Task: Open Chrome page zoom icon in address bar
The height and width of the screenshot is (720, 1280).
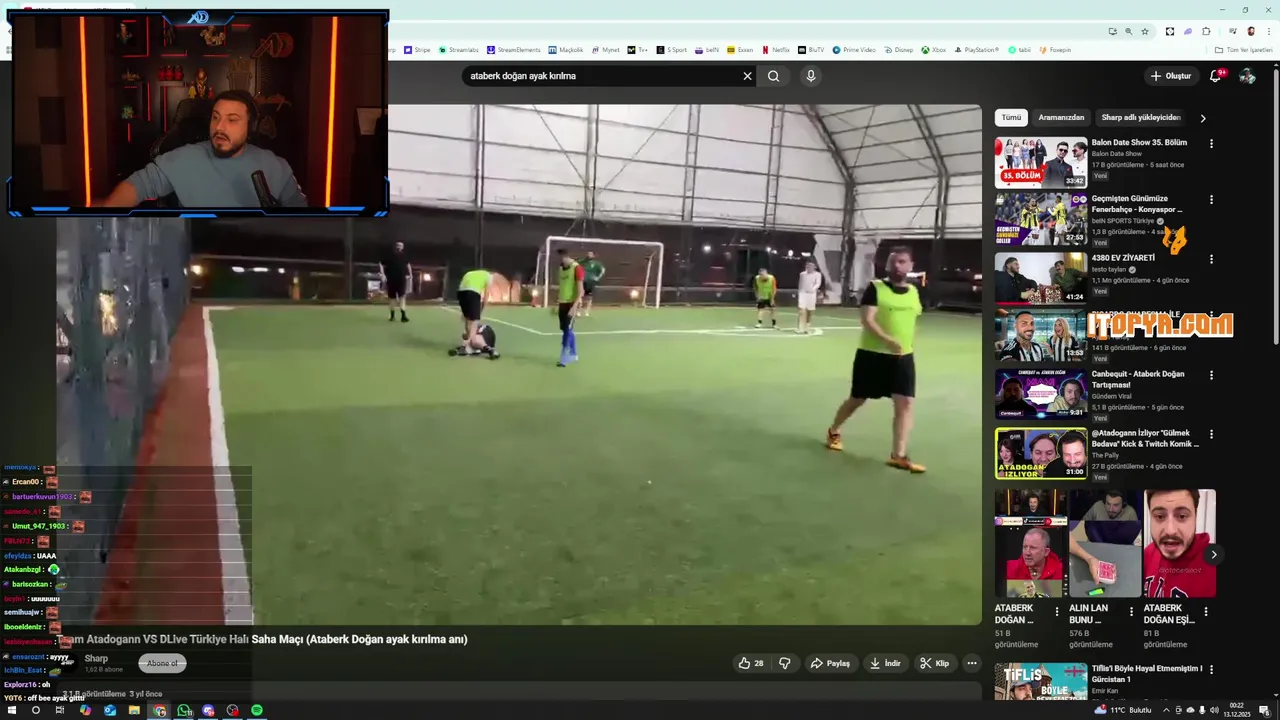Action: click(x=1129, y=31)
